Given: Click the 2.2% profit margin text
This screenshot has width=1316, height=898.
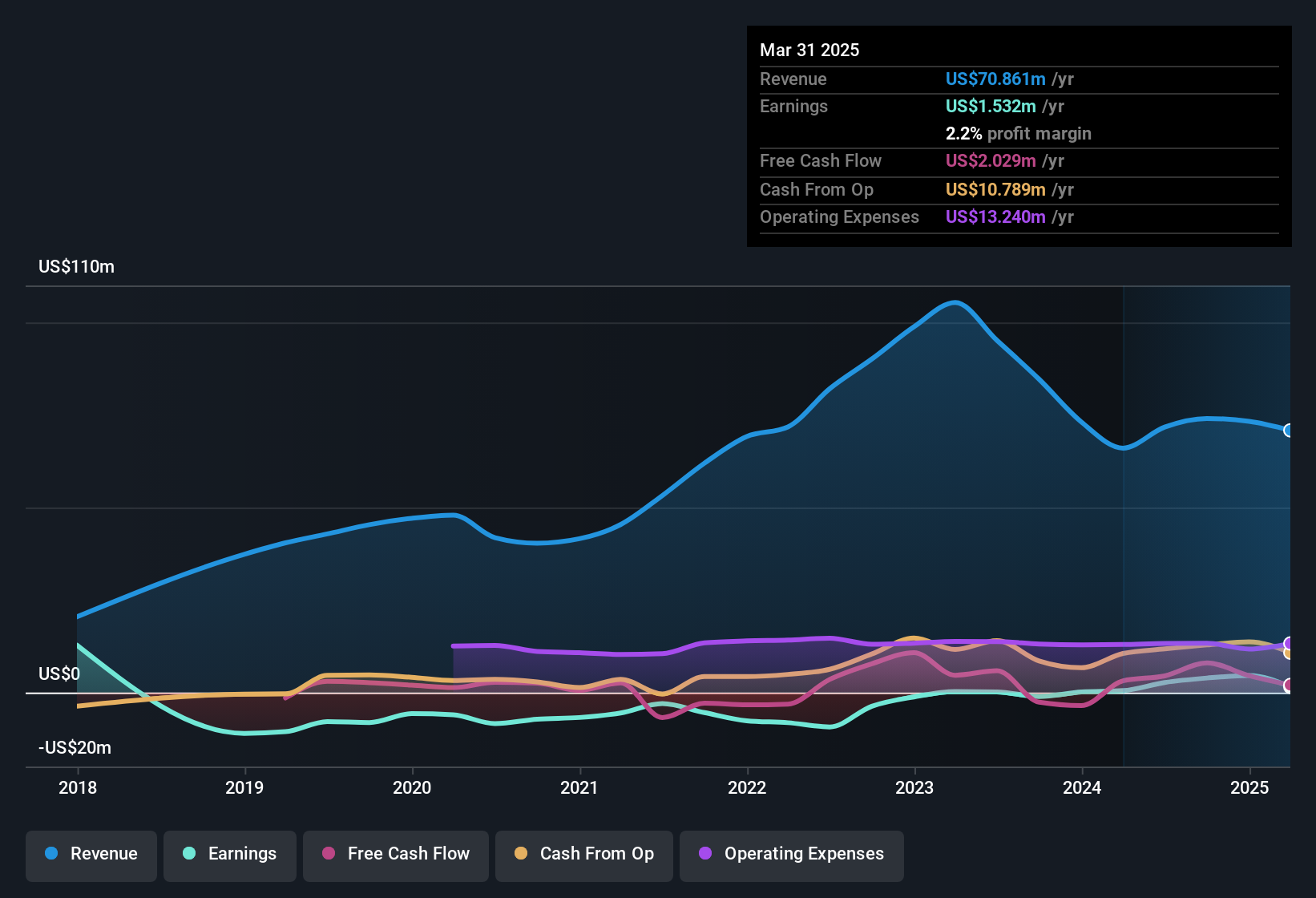Looking at the screenshot, I should coord(1019,133).
